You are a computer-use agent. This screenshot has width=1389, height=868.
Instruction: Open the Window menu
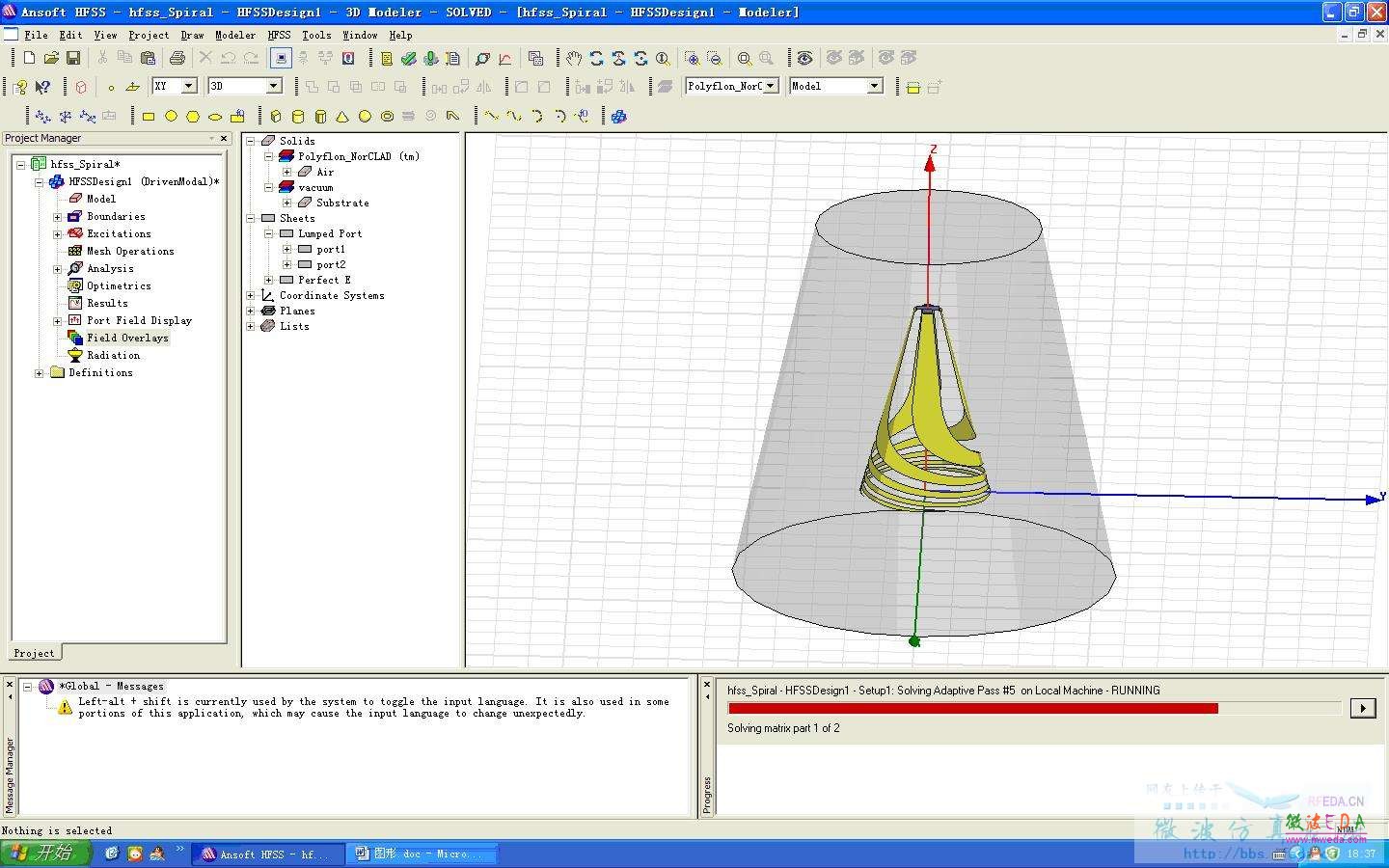(360, 35)
